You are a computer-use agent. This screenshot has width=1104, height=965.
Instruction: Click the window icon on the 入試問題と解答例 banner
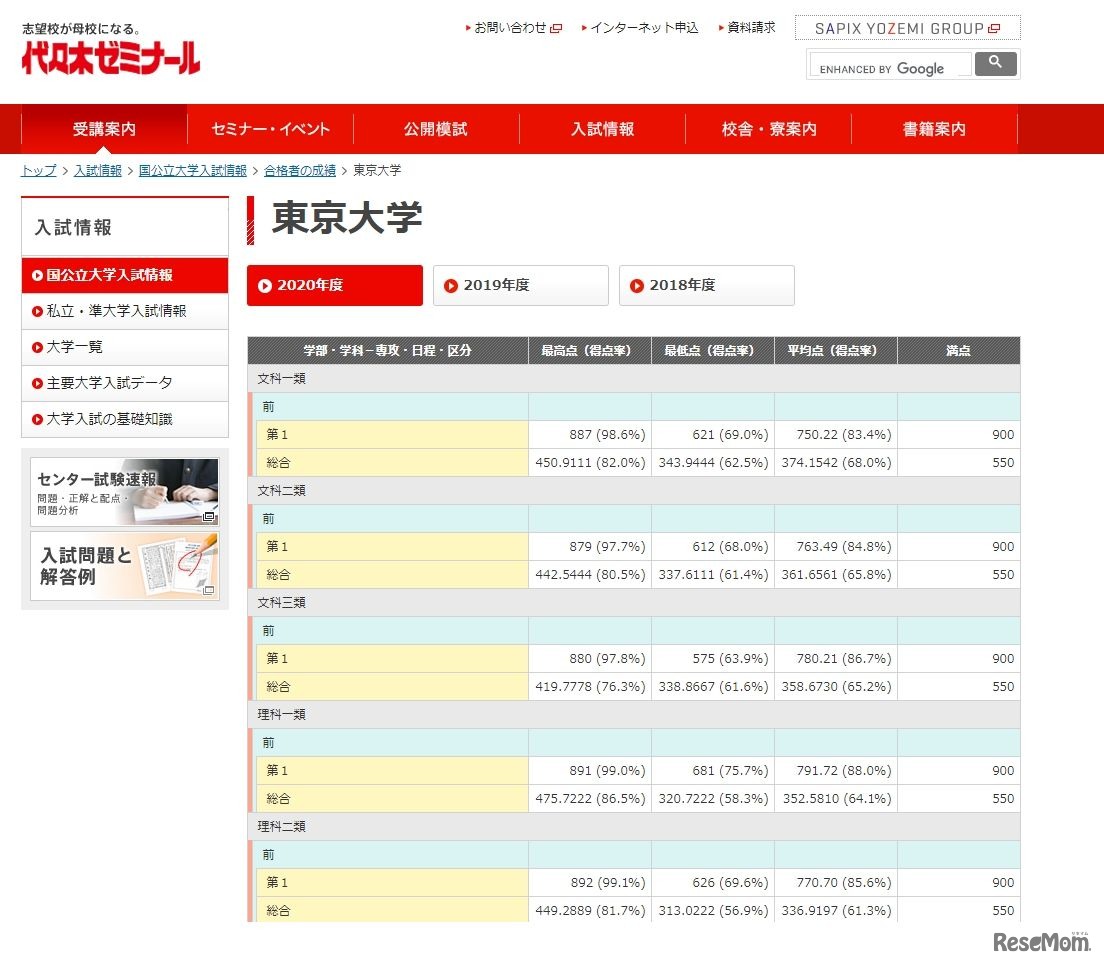tap(208, 588)
